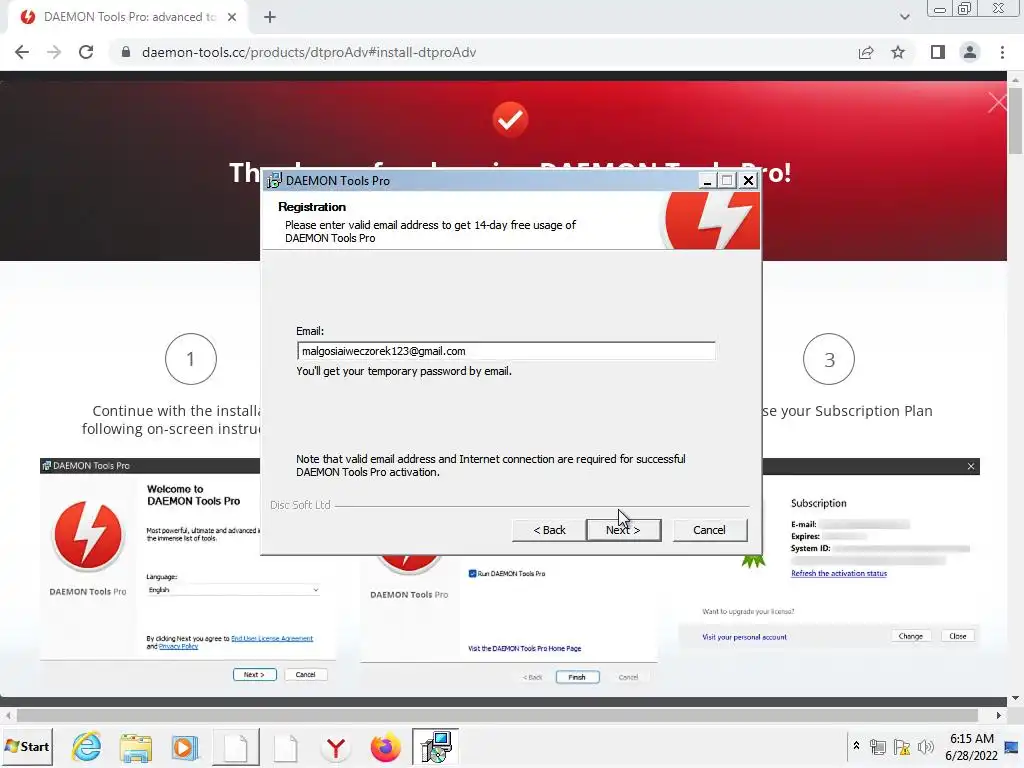Click the page vertical scrollbar
This screenshot has width=1024, height=768.
click(1015, 121)
